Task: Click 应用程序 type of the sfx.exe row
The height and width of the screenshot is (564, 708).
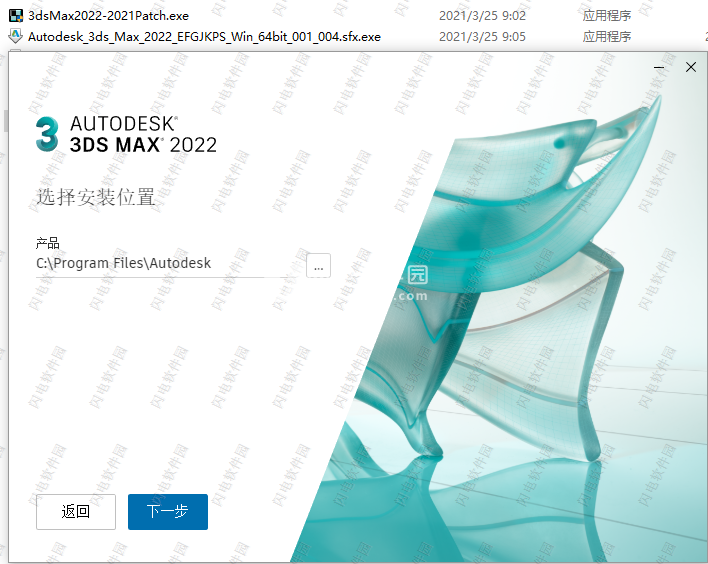Action: [606, 37]
